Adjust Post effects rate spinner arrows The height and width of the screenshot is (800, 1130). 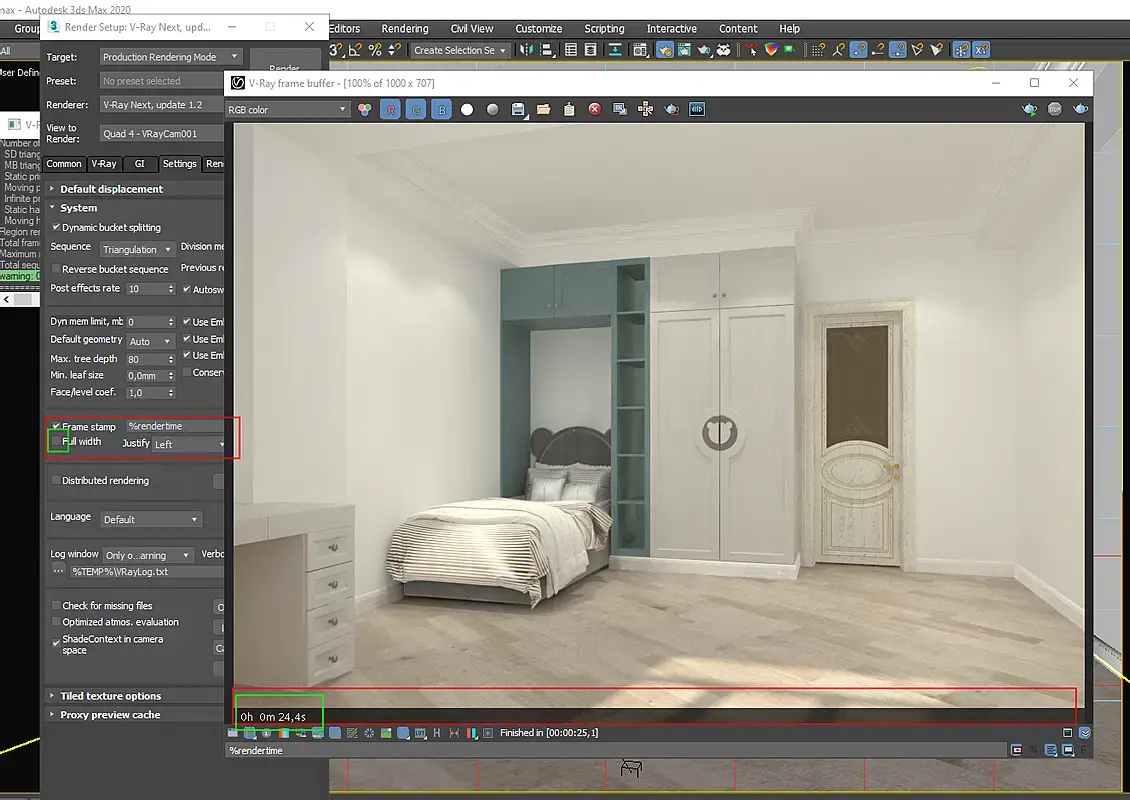[171, 288]
